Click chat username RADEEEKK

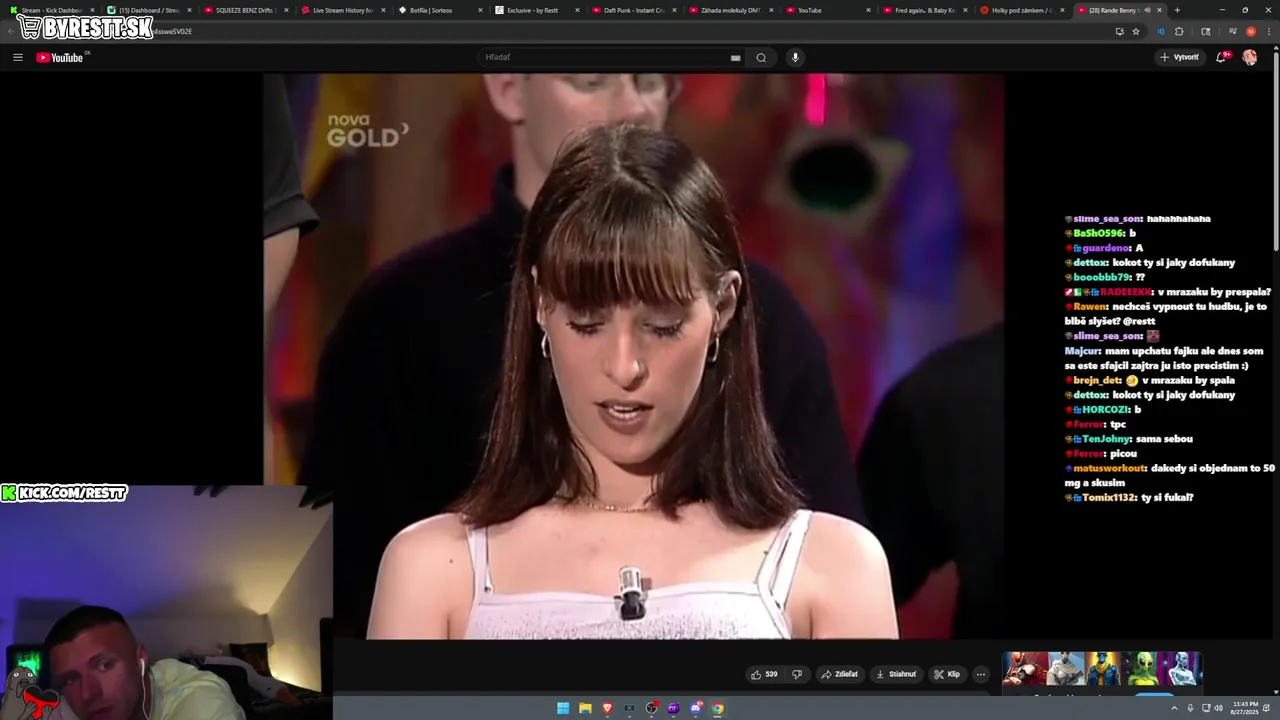pyautogui.click(x=1127, y=292)
